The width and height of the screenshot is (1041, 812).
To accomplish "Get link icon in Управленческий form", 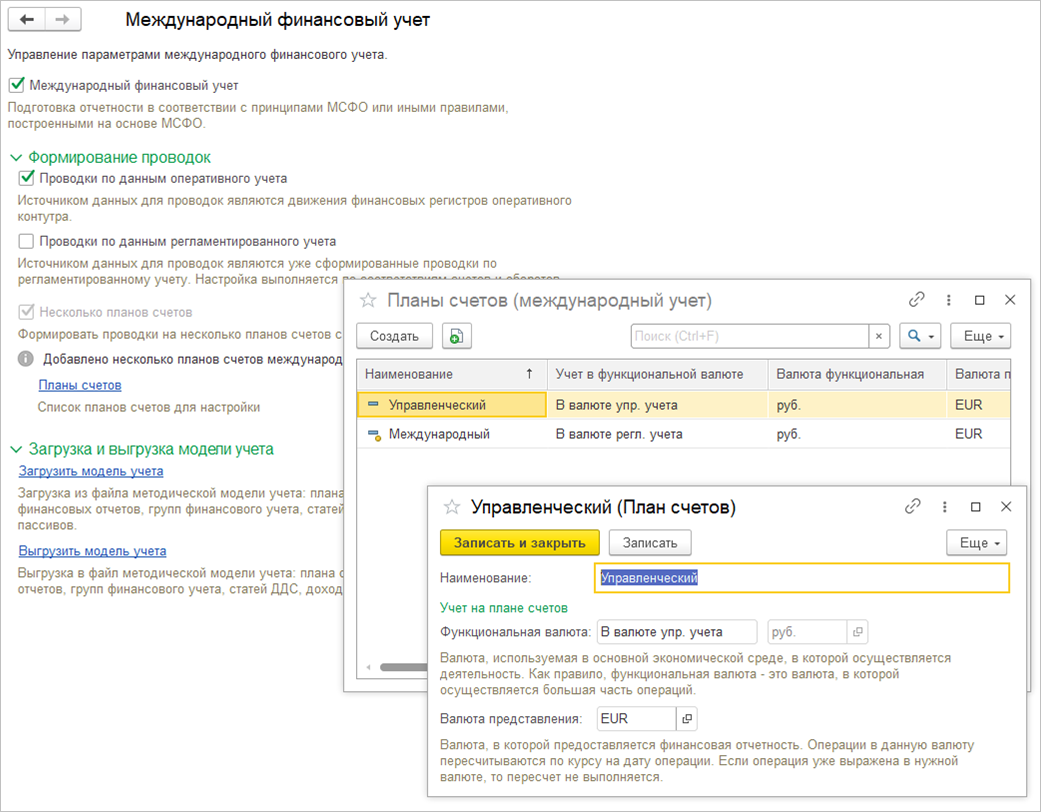I will [913, 506].
